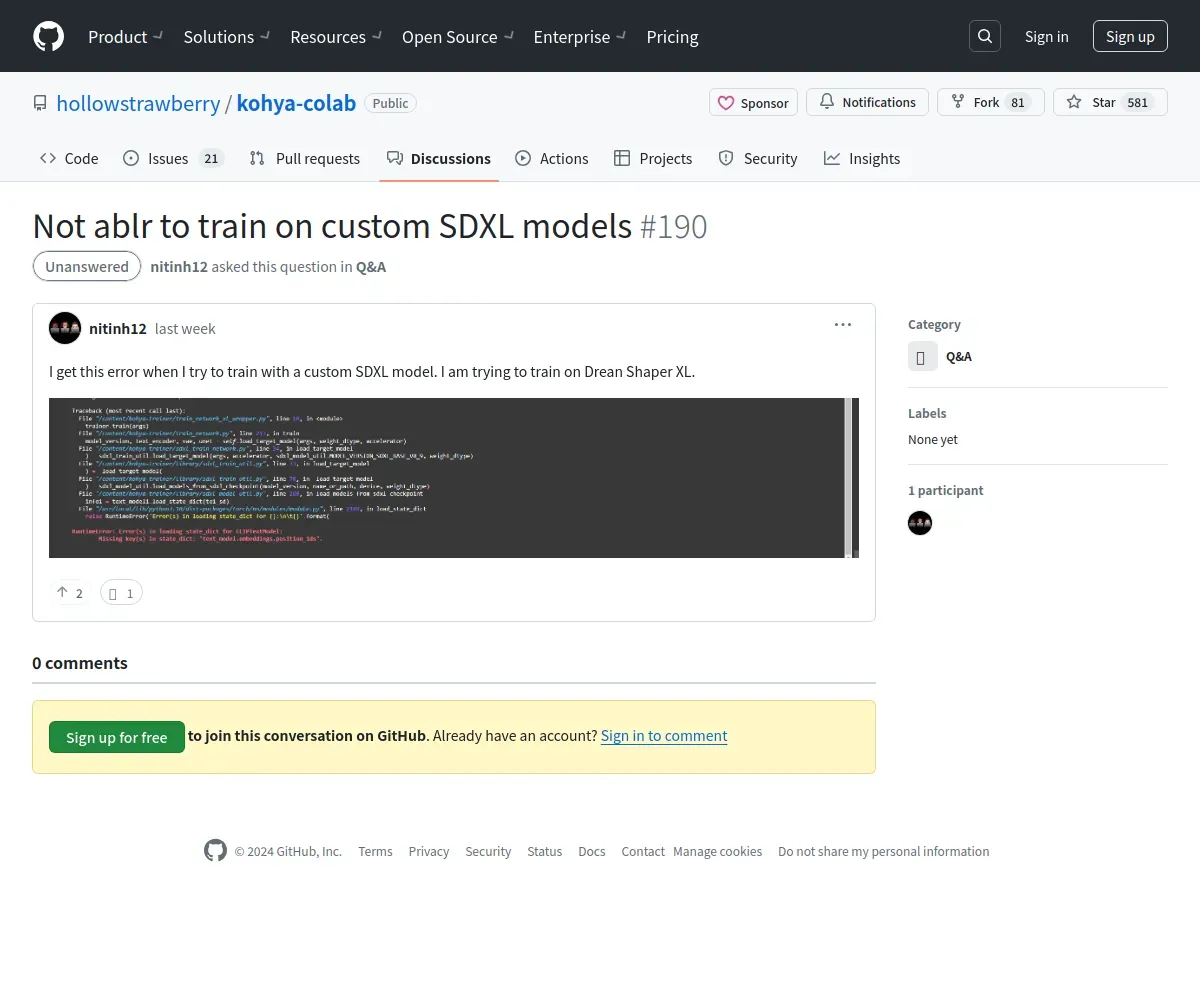Open Docs link in footer
Viewport: 1200px width, 1000px height.
(x=592, y=851)
